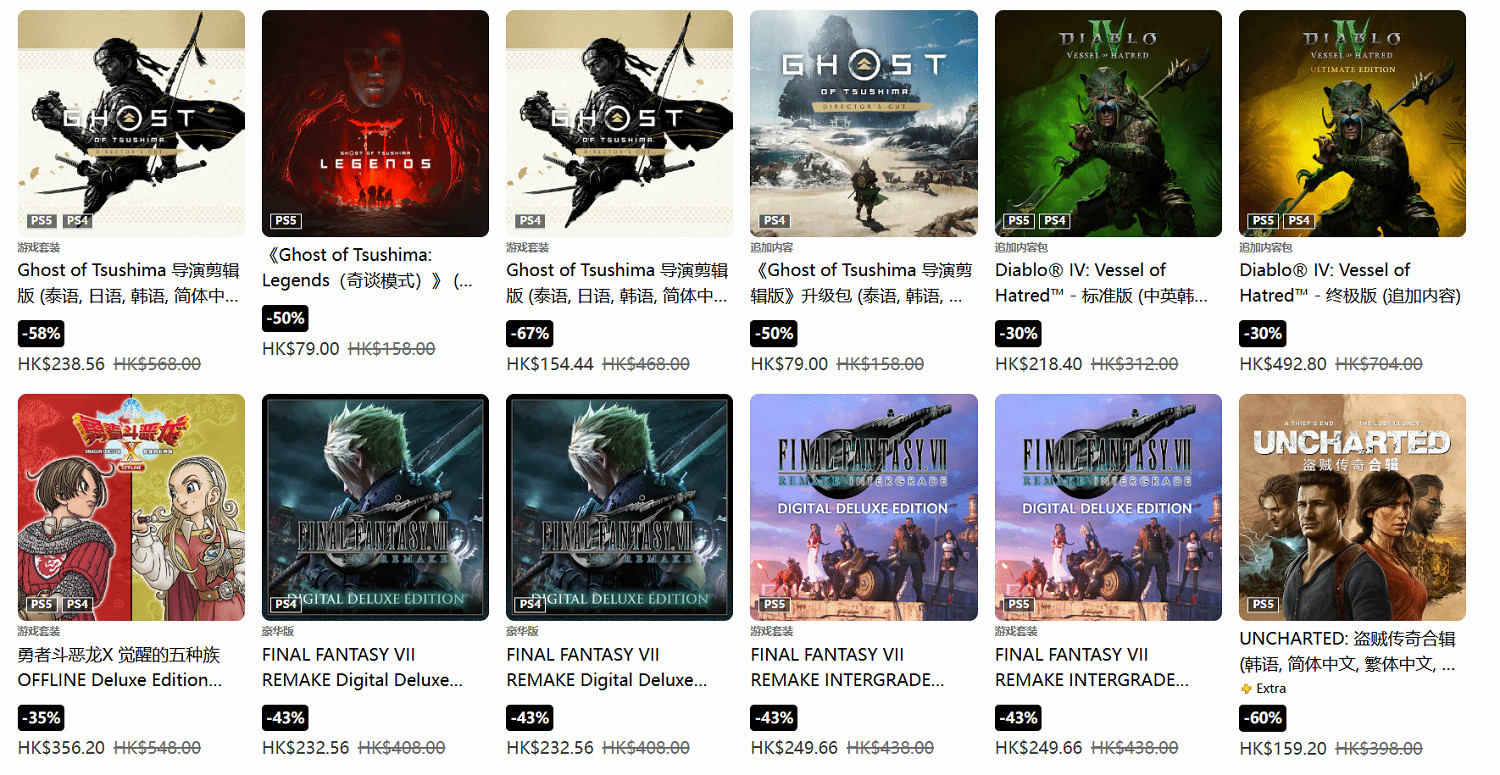Select the Diablo IV standard edition green cover
This screenshot has height=775, width=1500.
pyautogui.click(x=1108, y=123)
